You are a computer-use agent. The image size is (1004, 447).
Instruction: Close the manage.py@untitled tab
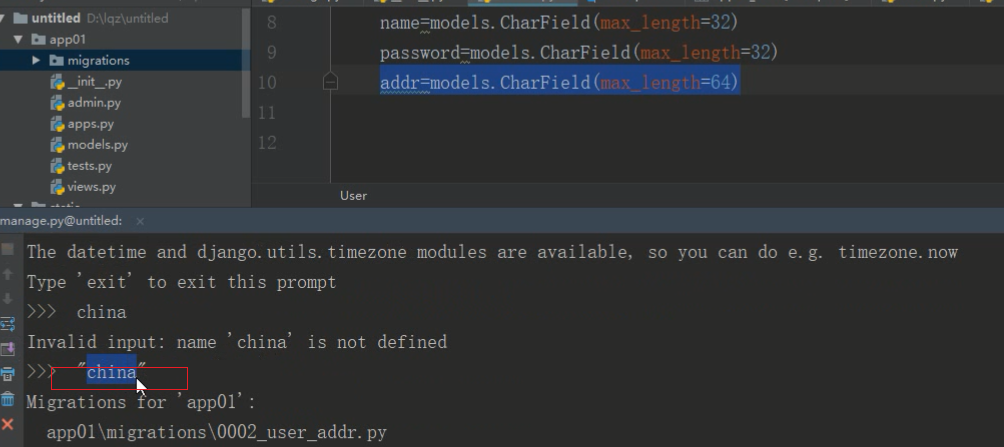[140, 222]
